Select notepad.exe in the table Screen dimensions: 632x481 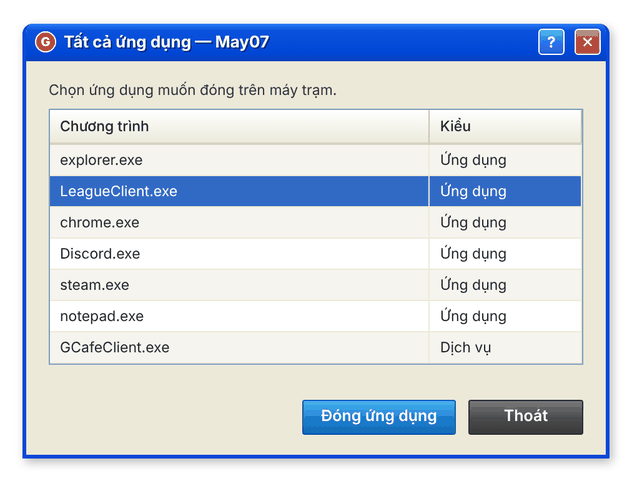(316, 316)
